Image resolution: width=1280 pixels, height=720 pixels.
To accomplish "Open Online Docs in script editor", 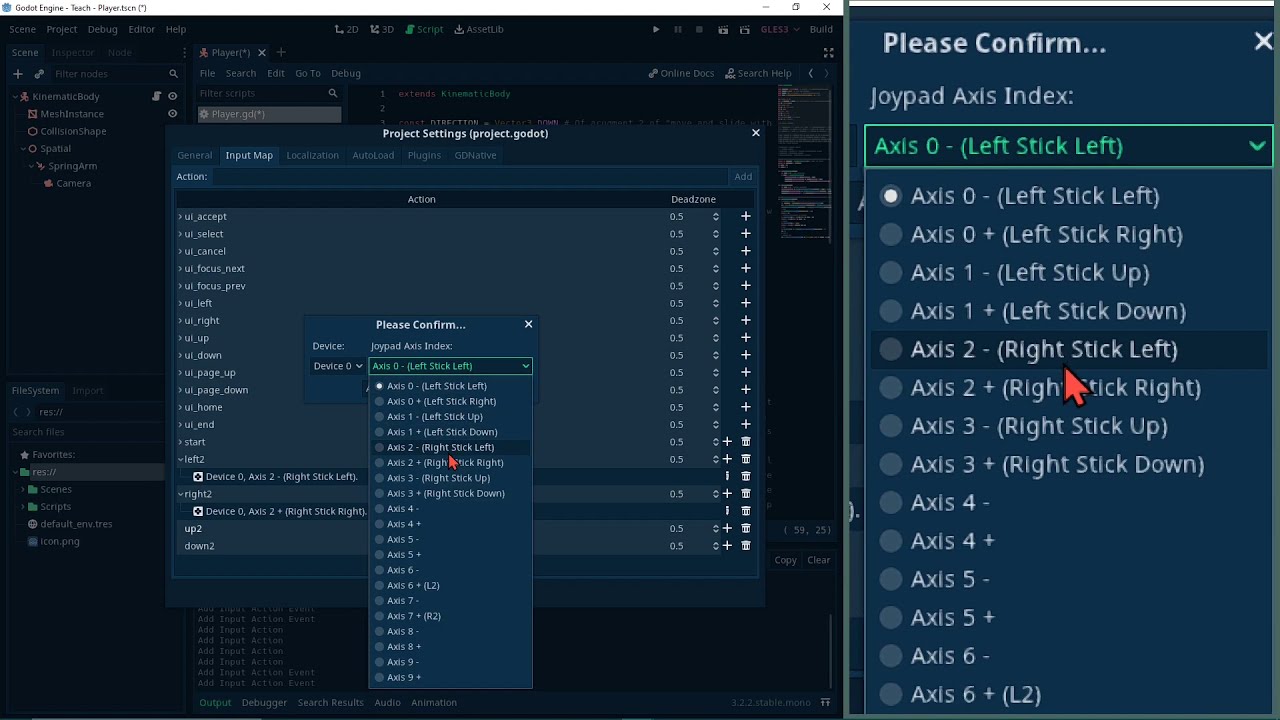I will (681, 73).
